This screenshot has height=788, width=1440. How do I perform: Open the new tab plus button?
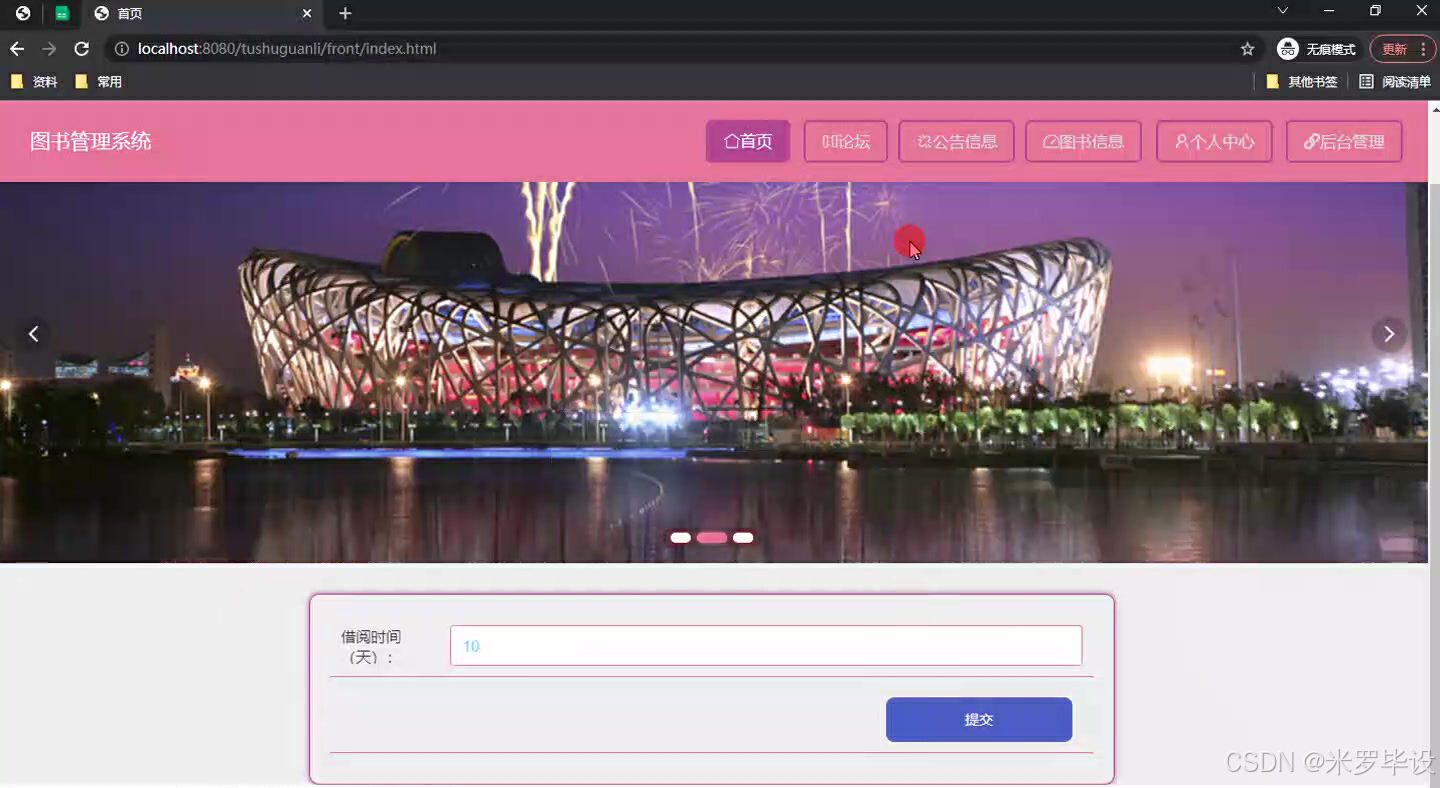pos(345,13)
